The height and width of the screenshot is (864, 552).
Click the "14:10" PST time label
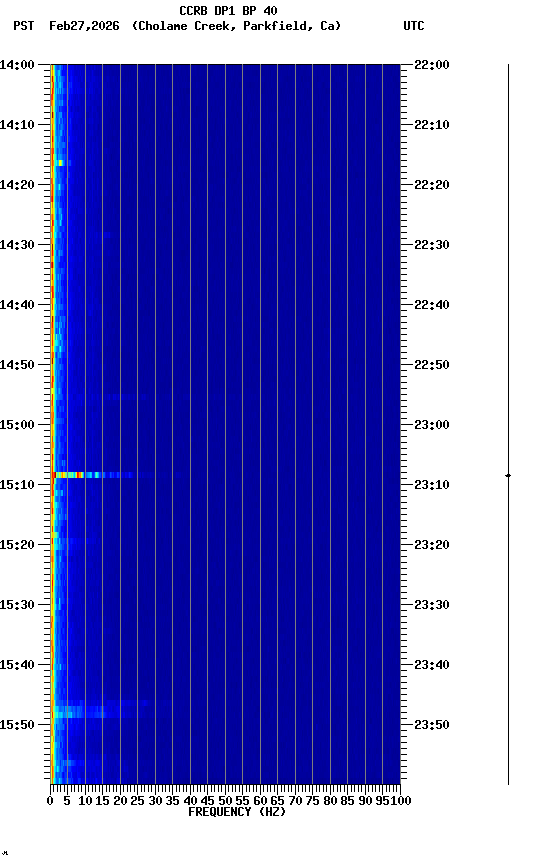coord(17,125)
